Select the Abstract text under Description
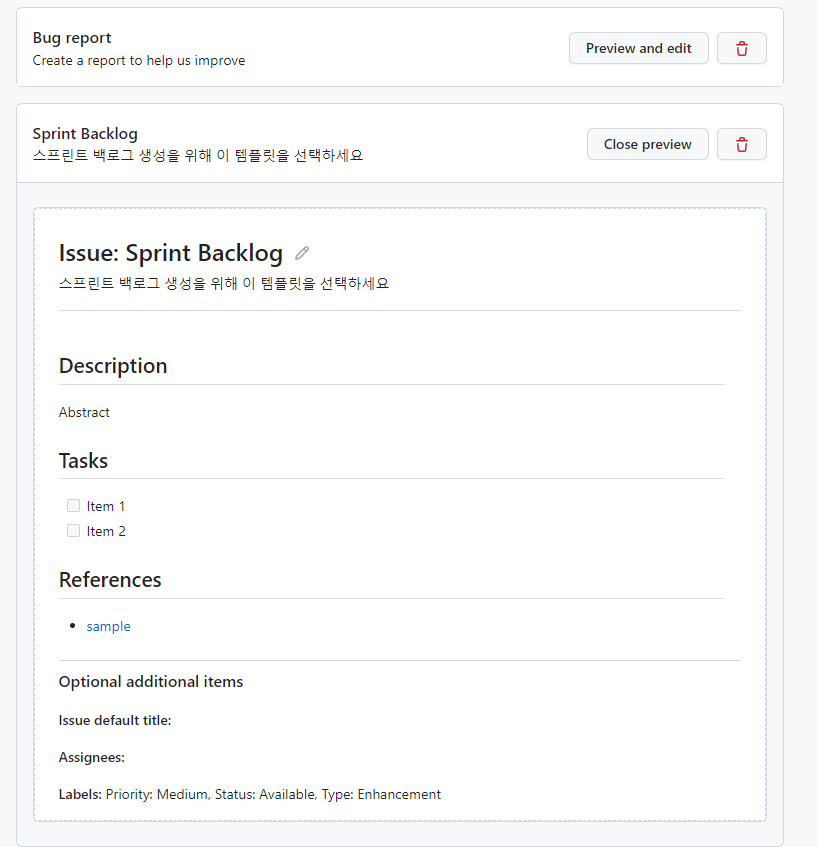The height and width of the screenshot is (847, 817). [x=84, y=412]
